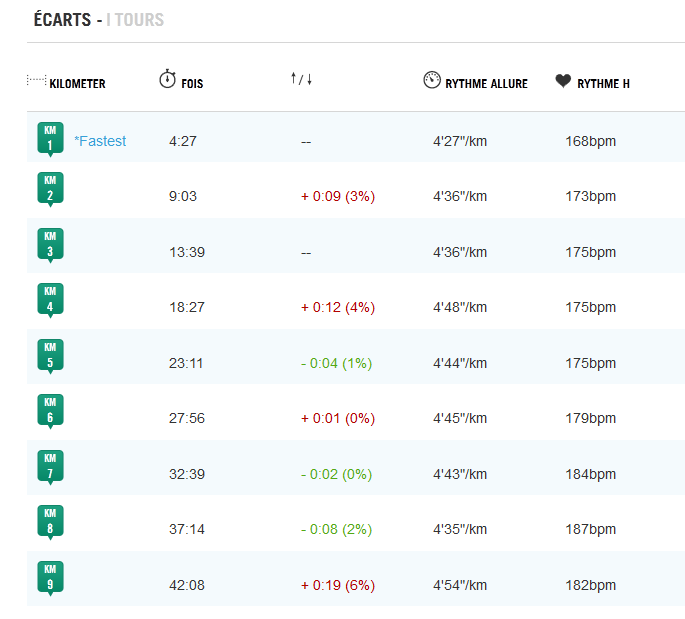This screenshot has width=685, height=619.
Task: Click the KM 5 marker badge
Action: coord(50,356)
